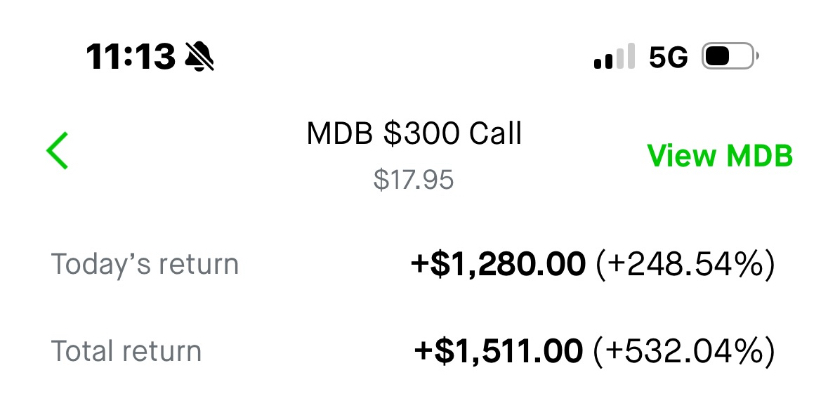This screenshot has height=400, width=828.
Task: Tap the MDB ticker in header title
Action: pyautogui.click(x=339, y=133)
